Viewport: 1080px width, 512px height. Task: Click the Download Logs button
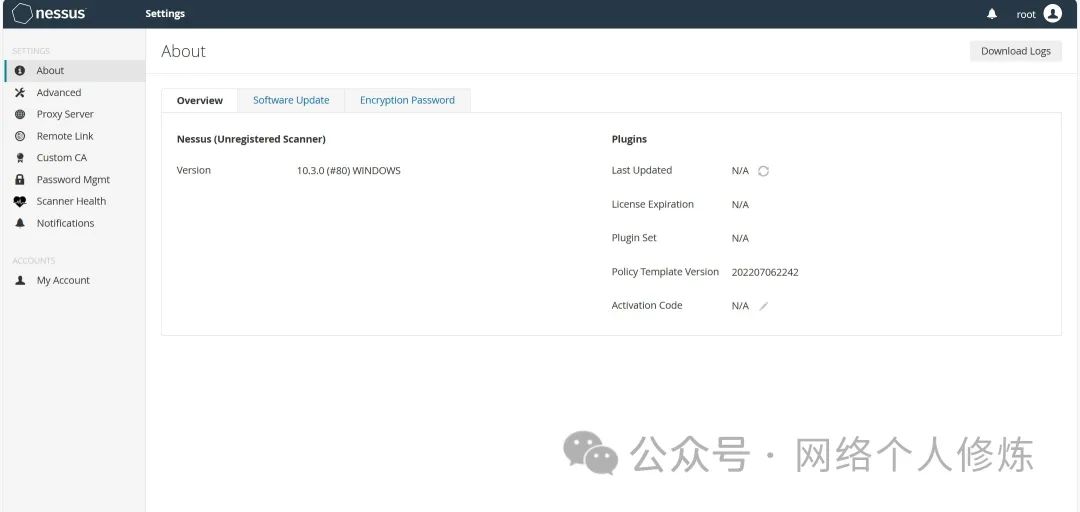1016,51
